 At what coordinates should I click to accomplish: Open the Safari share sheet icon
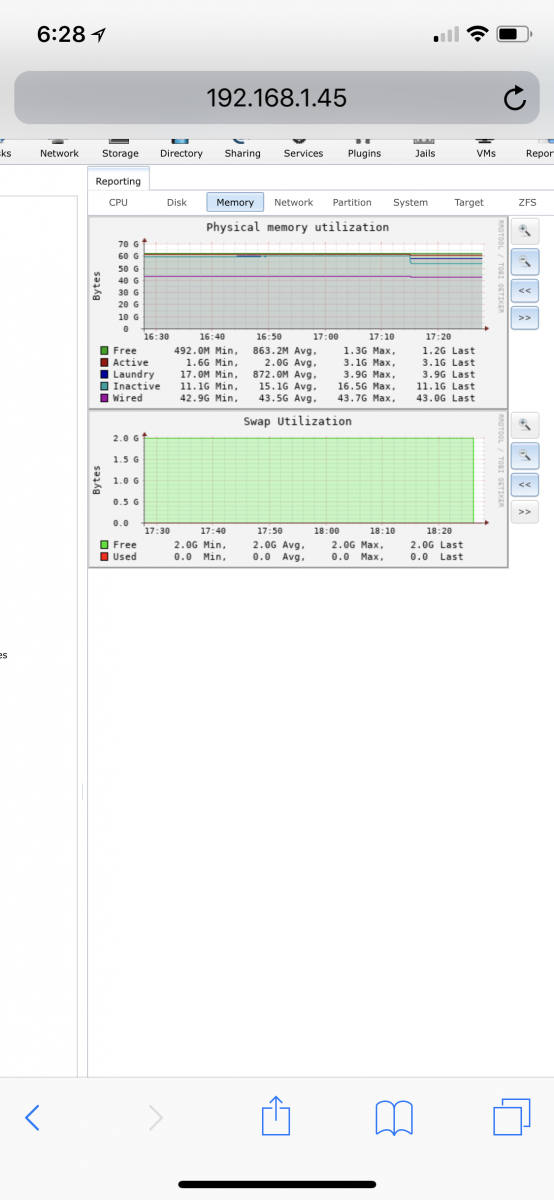coord(275,1115)
